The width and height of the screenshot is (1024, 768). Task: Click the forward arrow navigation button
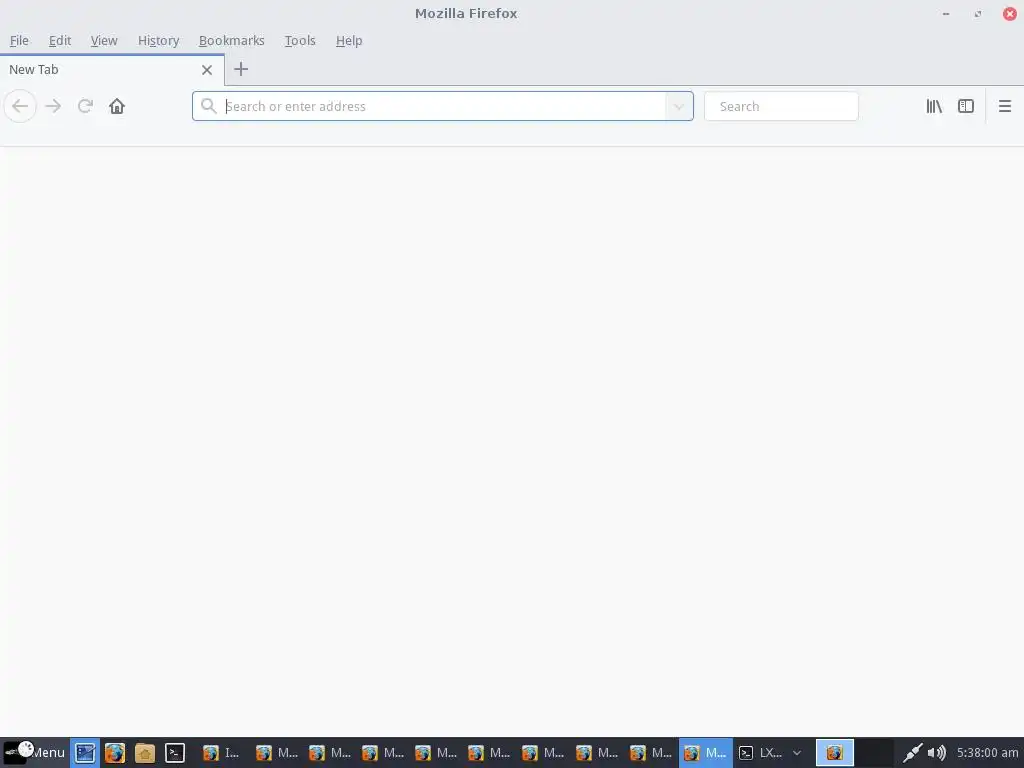click(x=53, y=106)
